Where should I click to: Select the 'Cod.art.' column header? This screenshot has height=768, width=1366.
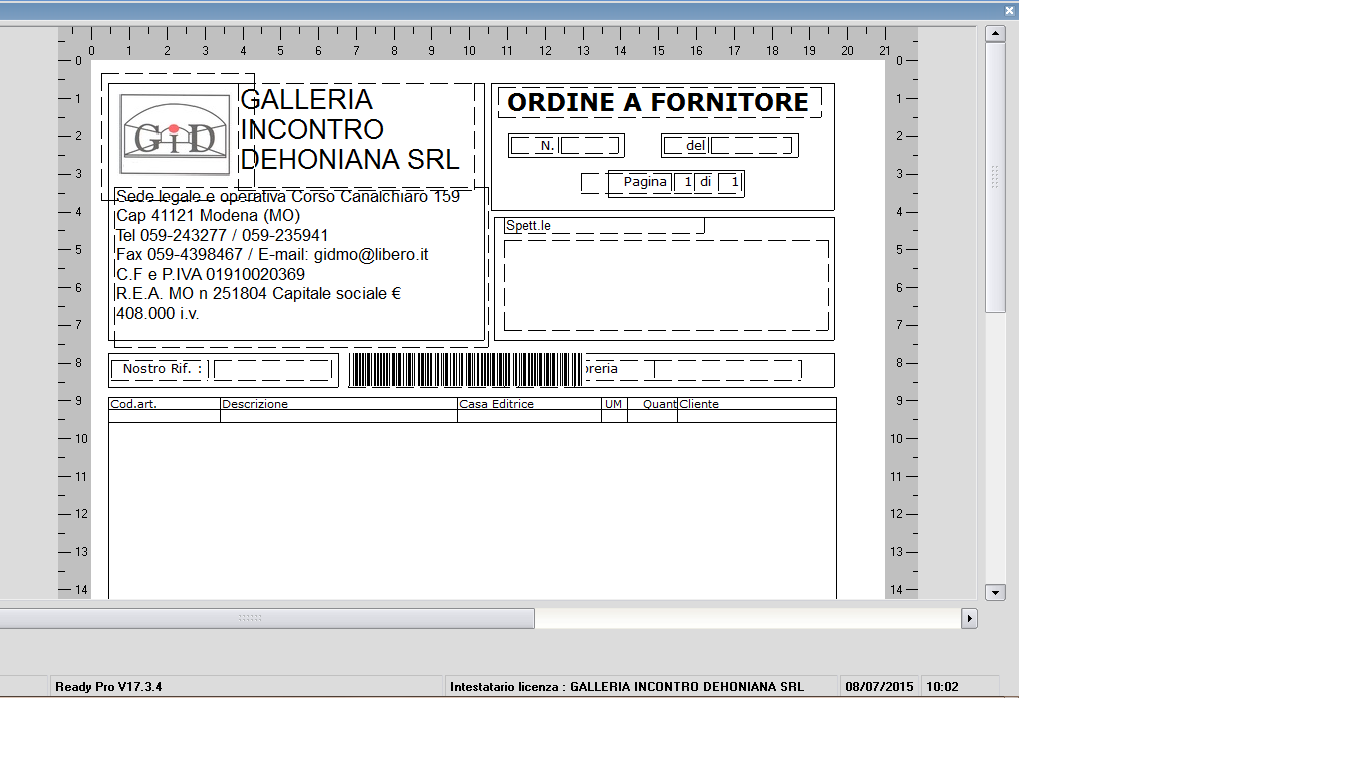tap(134, 404)
